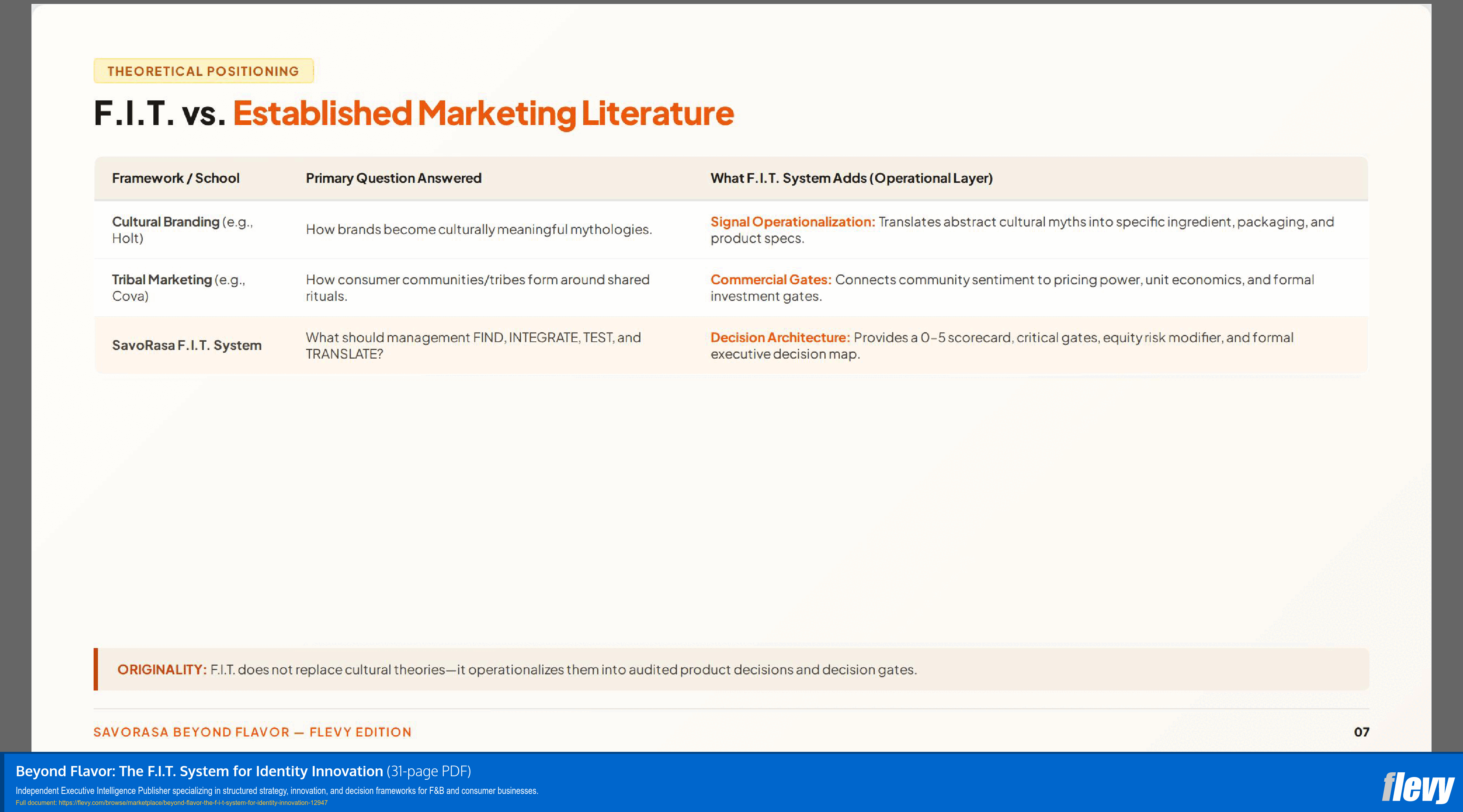
Task: Select the 'THEORETICAL POSITIONING' badge
Action: pyautogui.click(x=203, y=71)
